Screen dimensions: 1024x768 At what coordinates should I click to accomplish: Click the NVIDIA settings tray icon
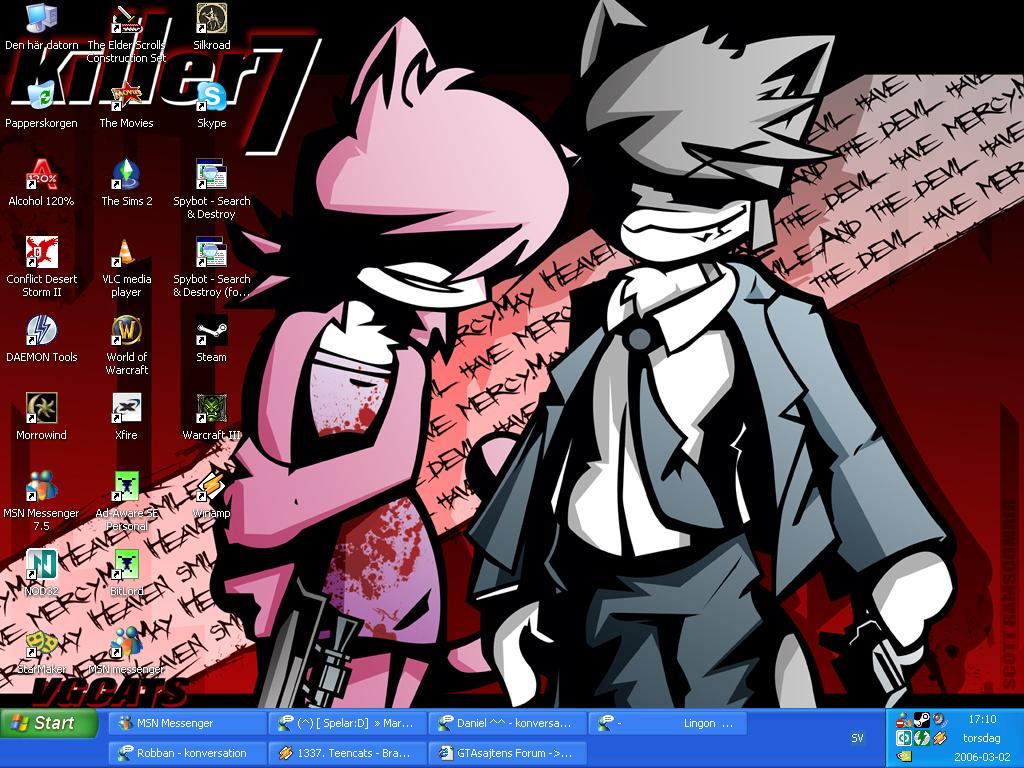(904, 756)
